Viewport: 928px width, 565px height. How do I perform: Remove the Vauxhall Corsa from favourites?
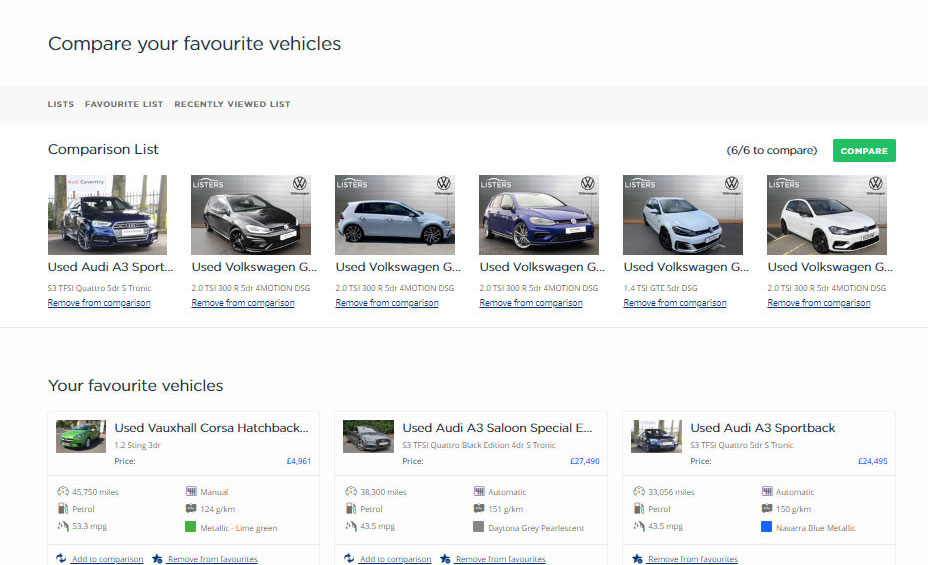coord(212,559)
